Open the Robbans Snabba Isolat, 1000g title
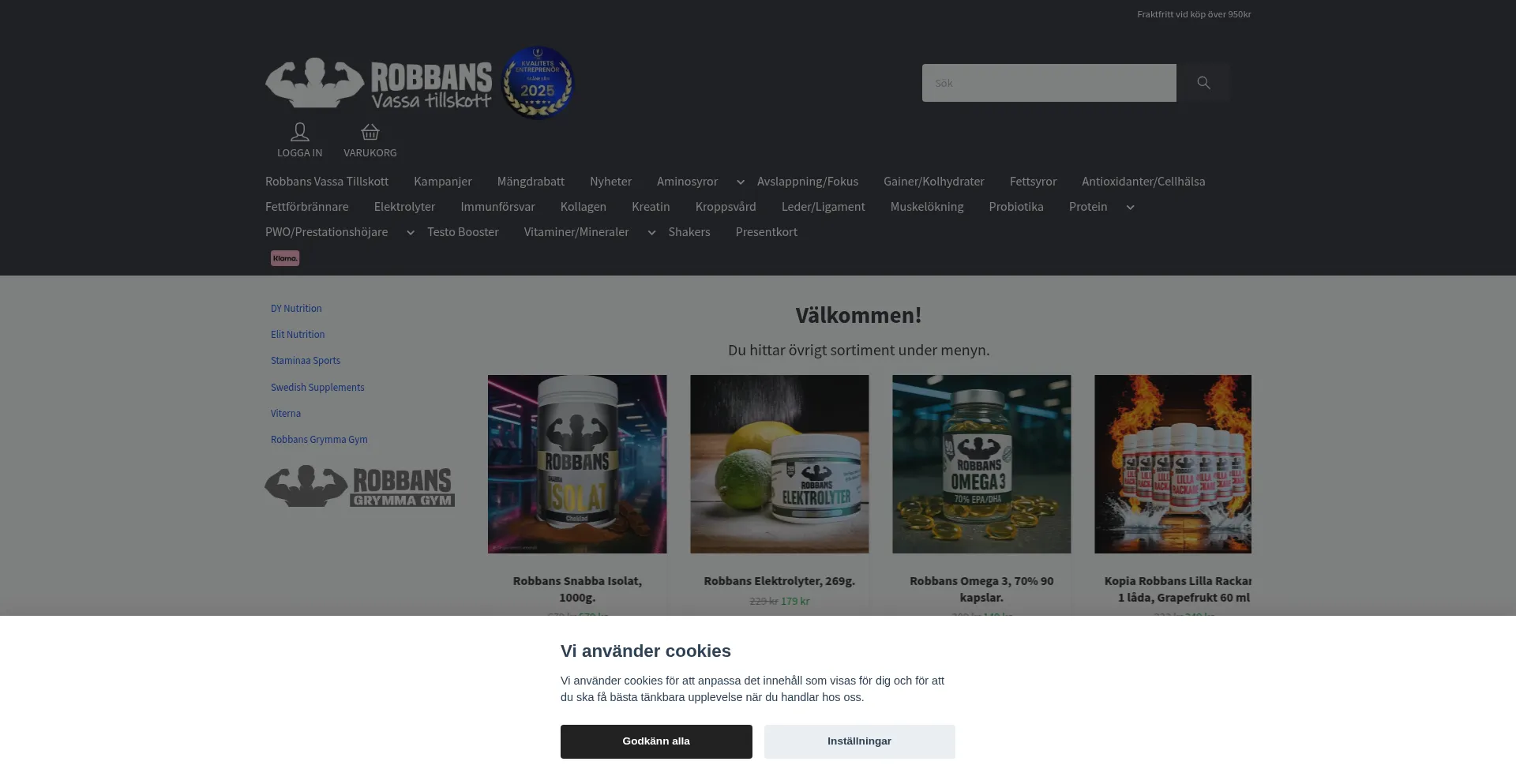Image resolution: width=1516 pixels, height=784 pixels. tap(577, 590)
